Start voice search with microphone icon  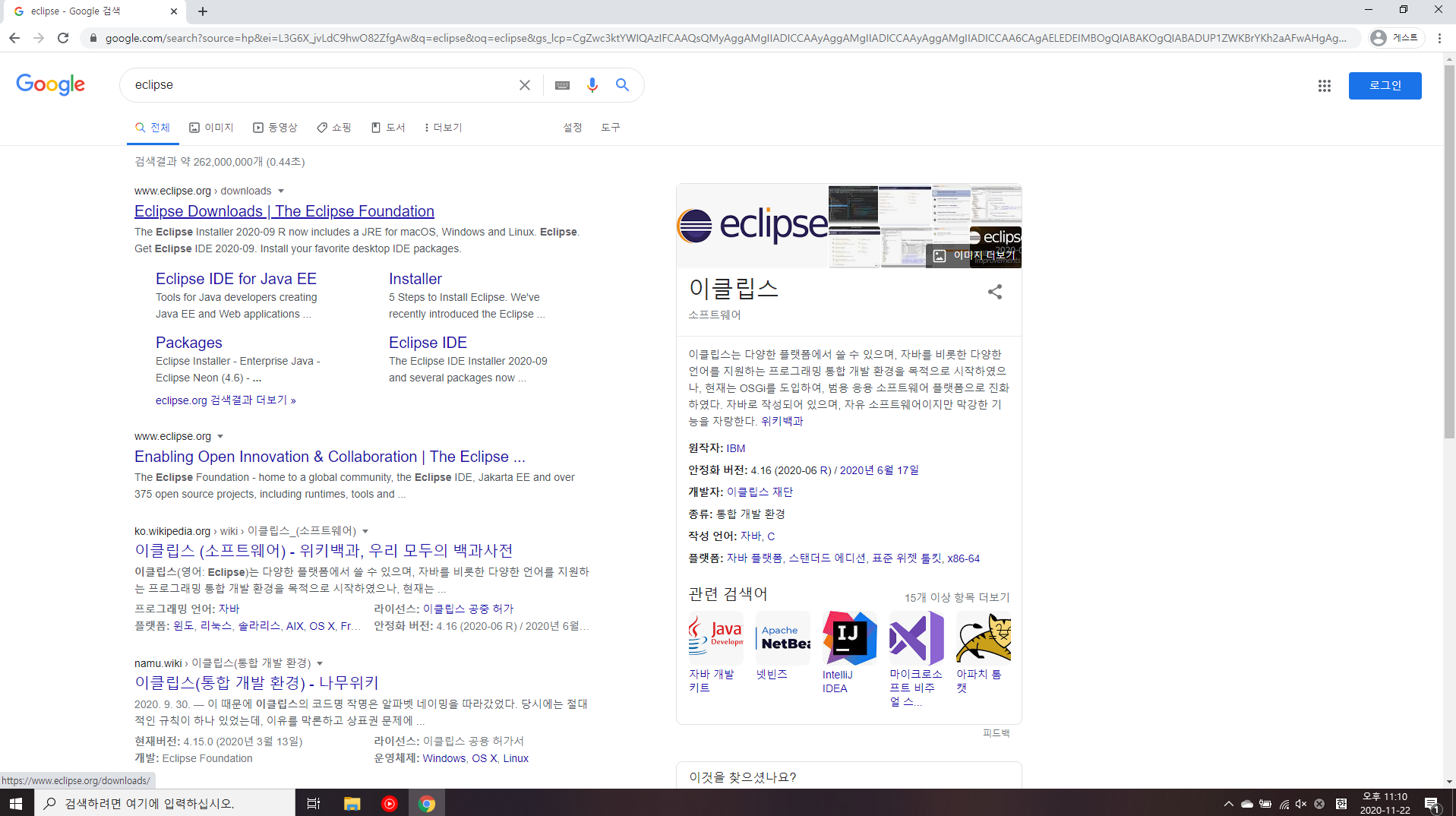pyautogui.click(x=592, y=85)
